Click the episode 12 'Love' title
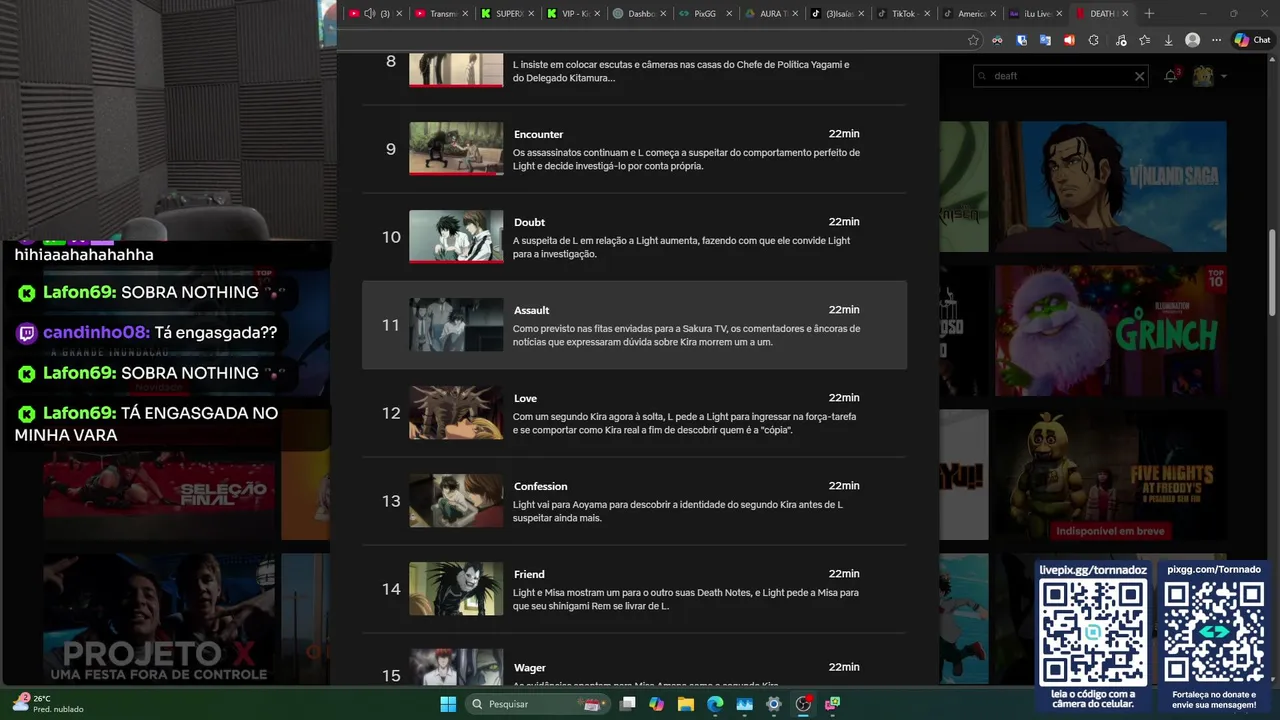Image resolution: width=1280 pixels, height=720 pixels. [x=525, y=398]
